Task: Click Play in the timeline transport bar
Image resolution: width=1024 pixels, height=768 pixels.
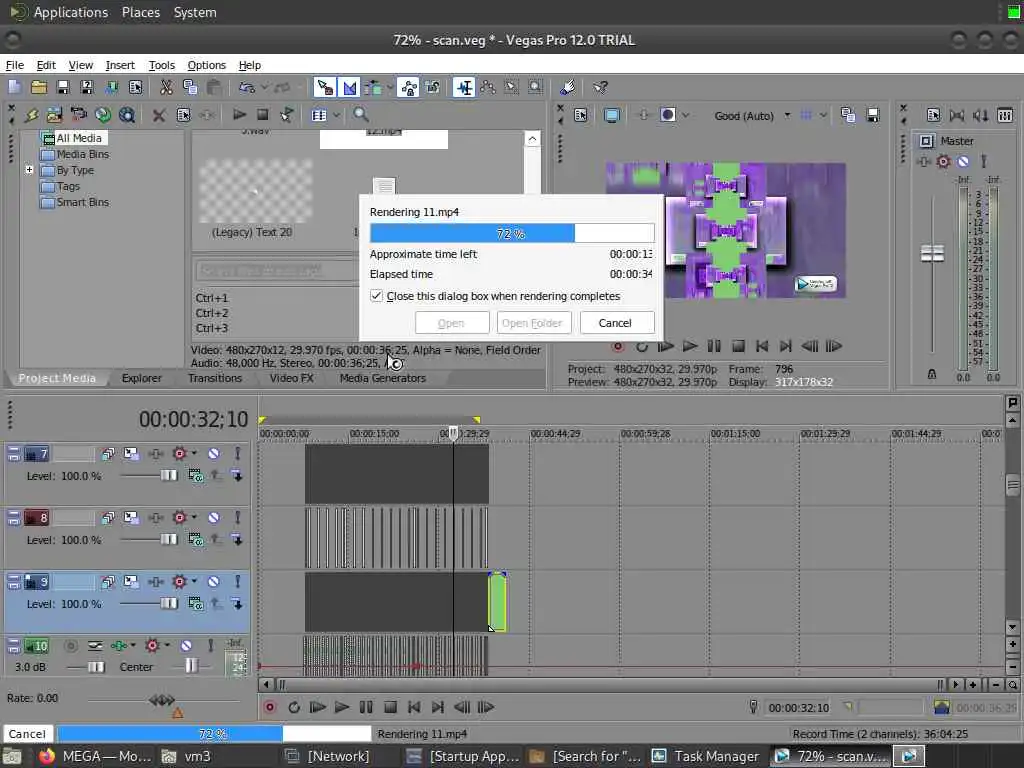Action: click(x=342, y=707)
